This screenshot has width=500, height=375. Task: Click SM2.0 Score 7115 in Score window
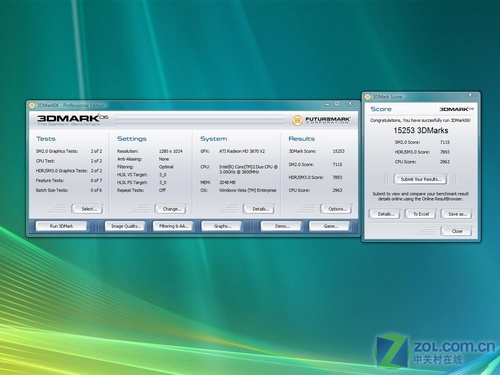click(x=422, y=142)
